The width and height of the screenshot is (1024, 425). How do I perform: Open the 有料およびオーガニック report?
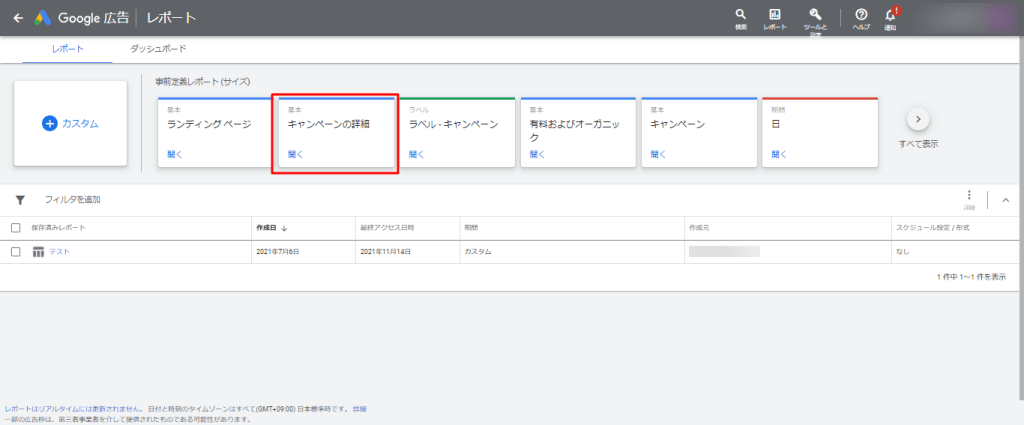click(x=578, y=133)
